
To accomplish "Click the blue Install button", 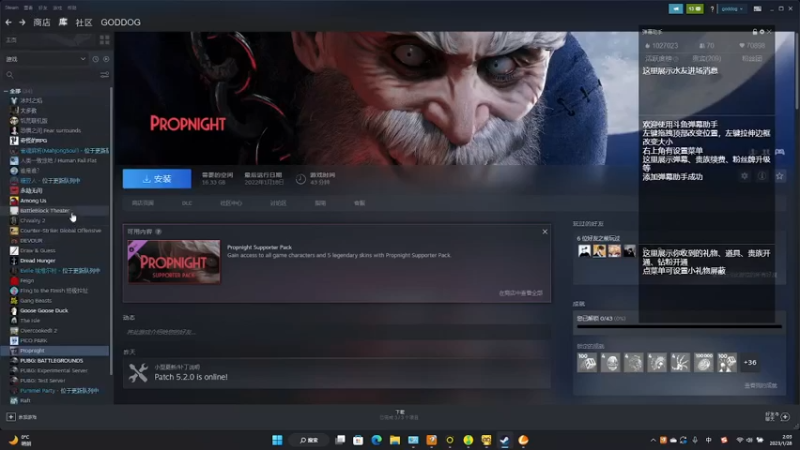I will (157, 179).
